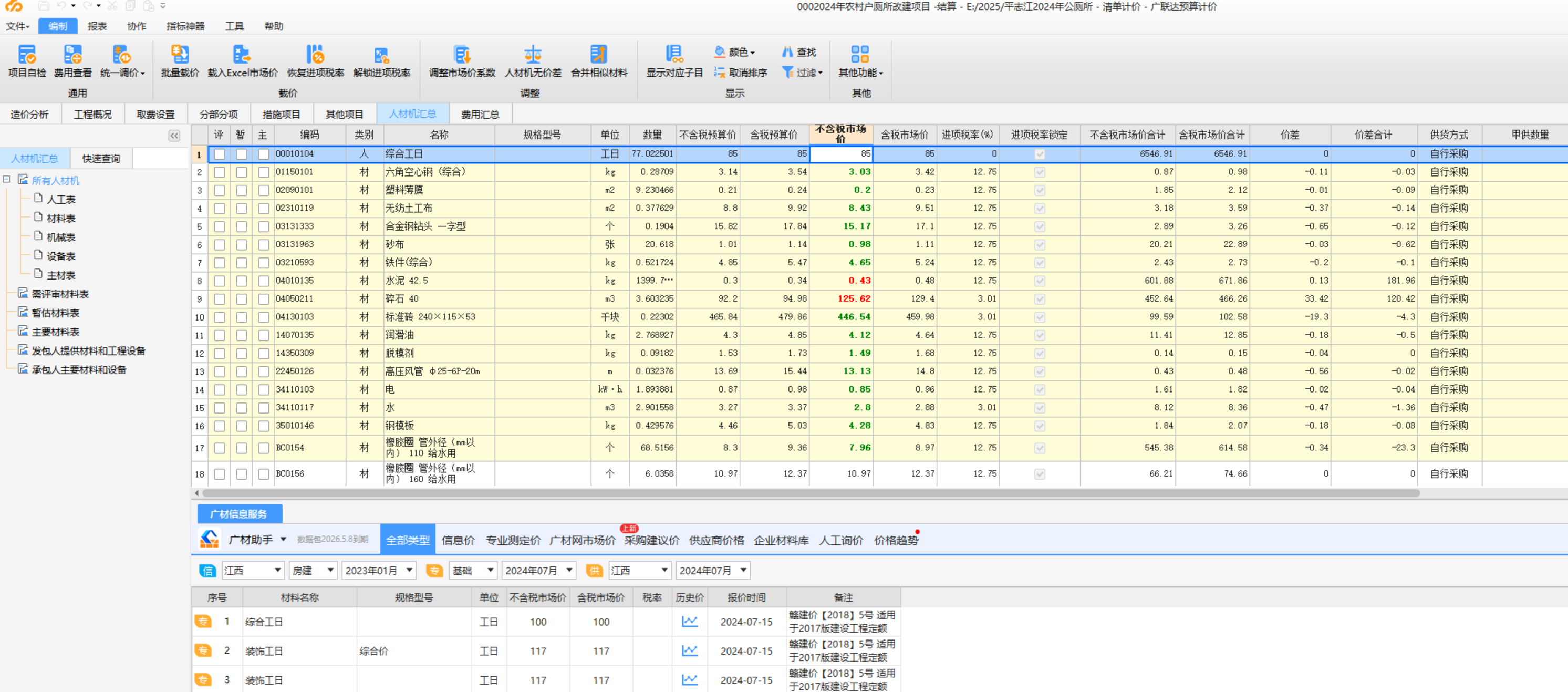The height and width of the screenshot is (692, 1568).
Task: Open the first 江西 province dropdown
Action: [253, 570]
